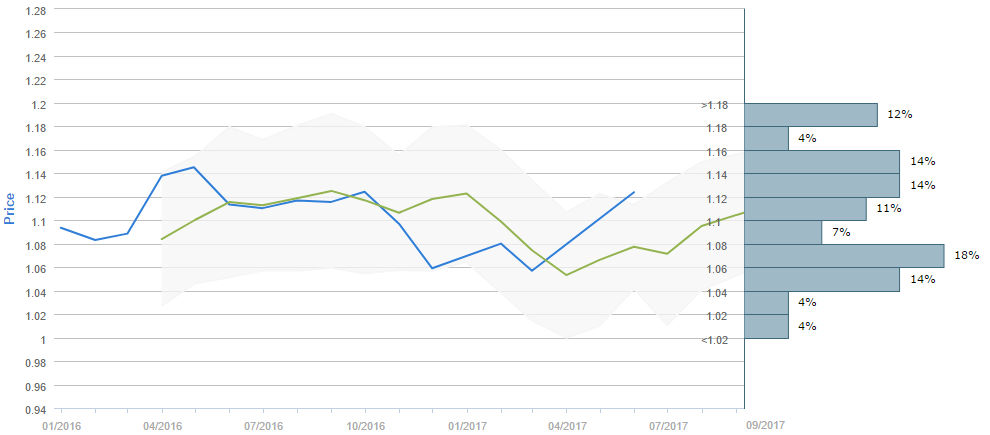Click the 11% histogram bar
The width and height of the screenshot is (990, 435).
pos(805,208)
